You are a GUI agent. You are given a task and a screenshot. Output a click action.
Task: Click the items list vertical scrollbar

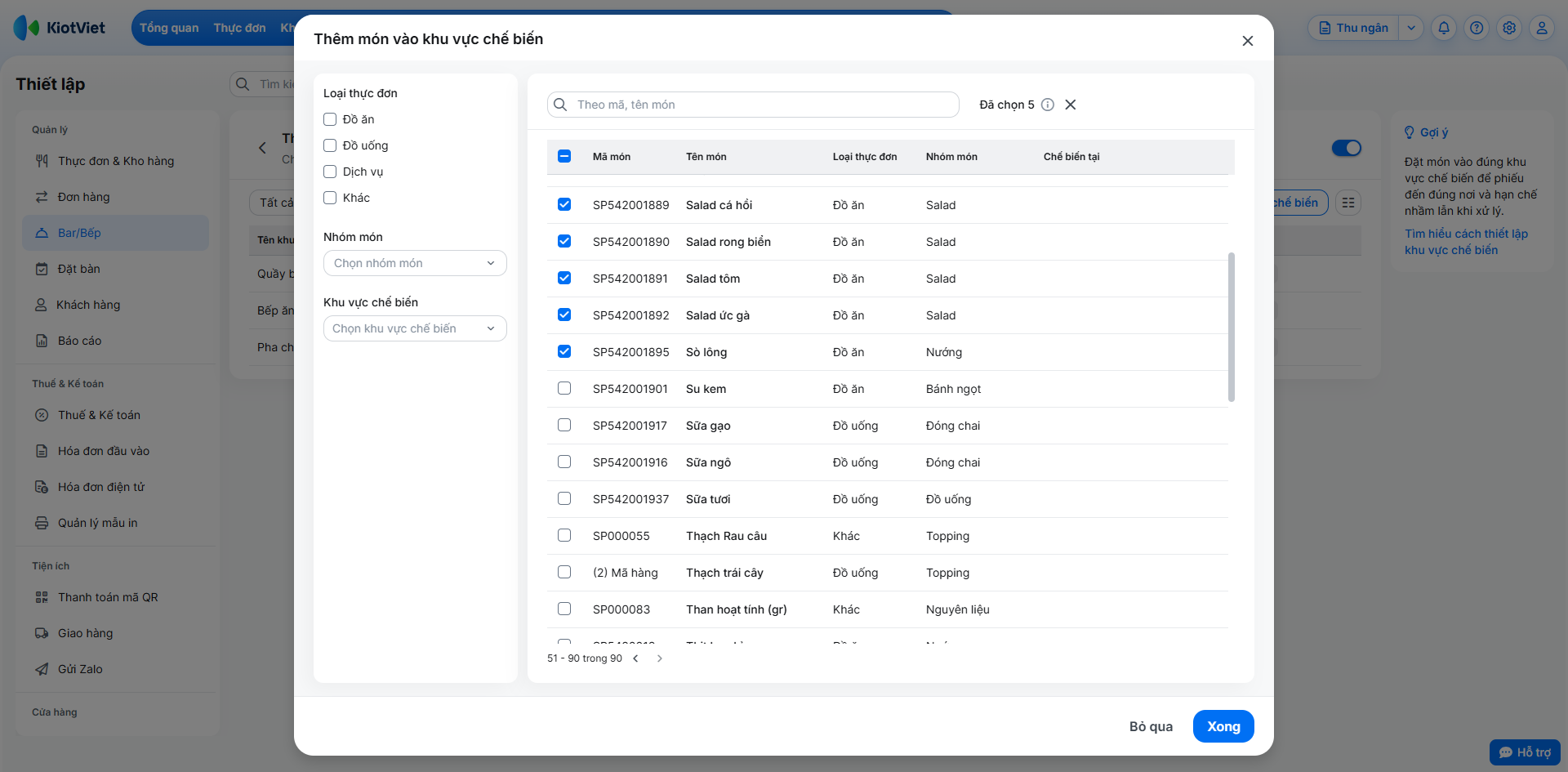1232,327
